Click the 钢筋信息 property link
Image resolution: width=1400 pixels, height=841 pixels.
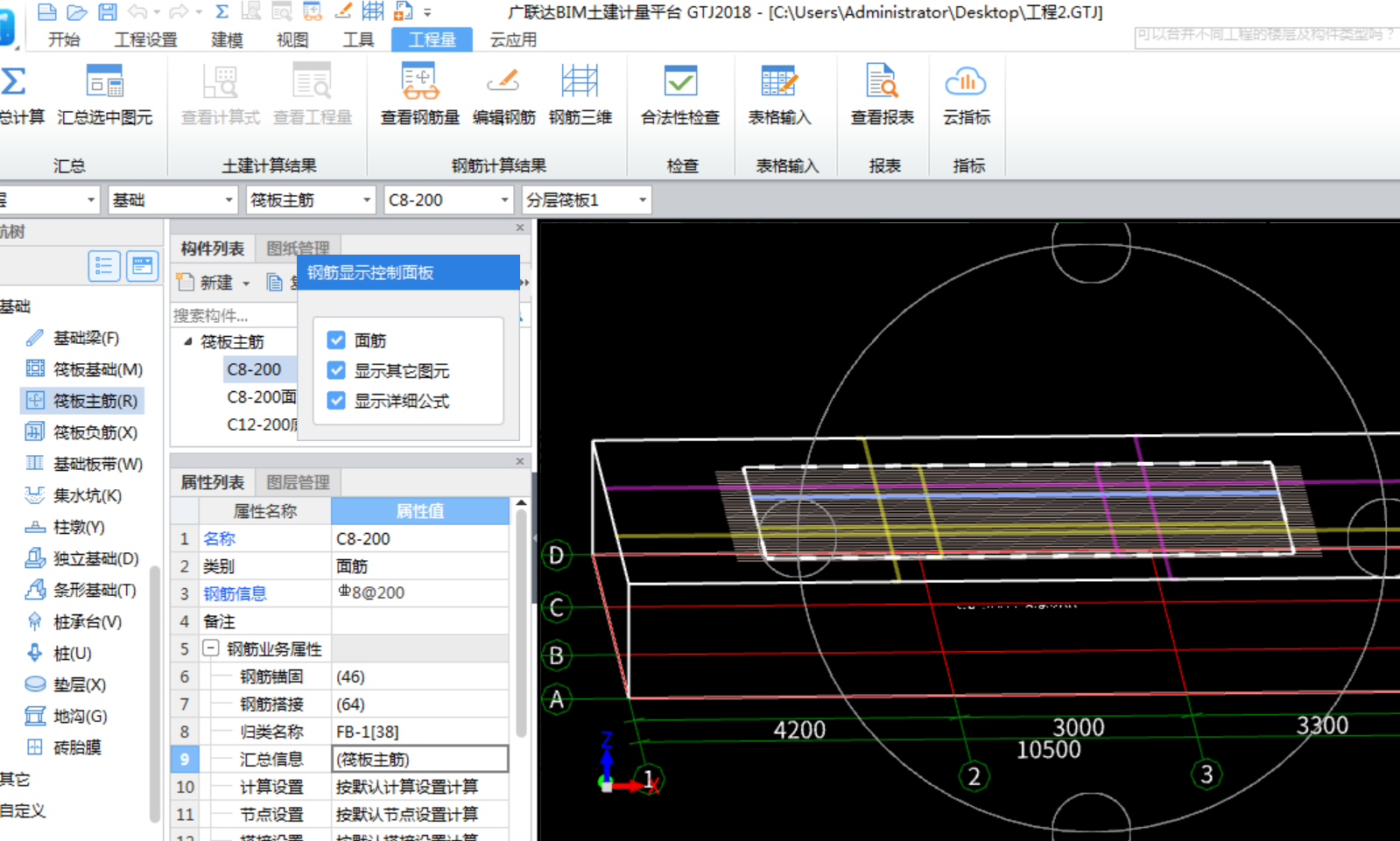[235, 593]
